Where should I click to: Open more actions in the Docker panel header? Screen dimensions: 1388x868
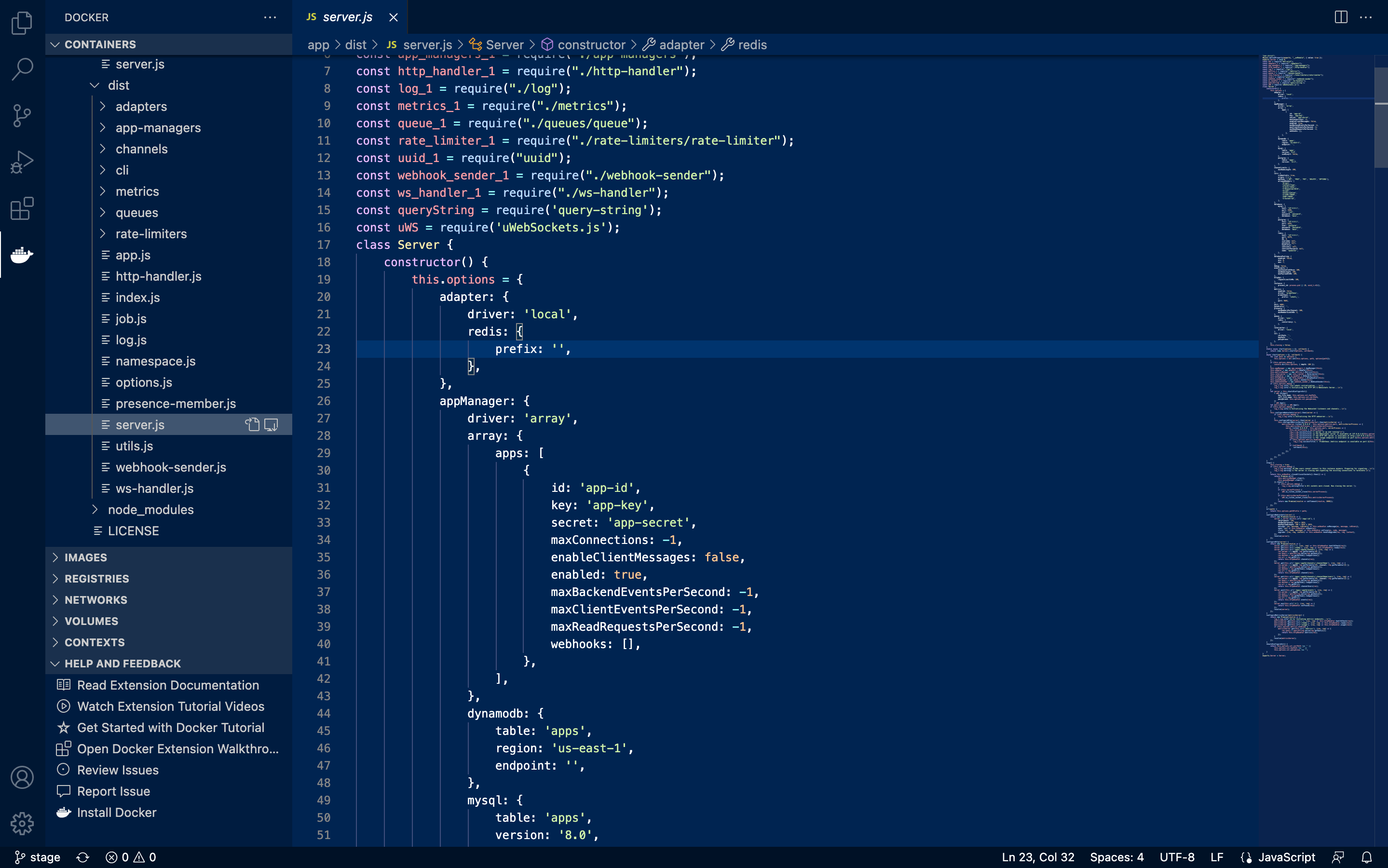270,17
